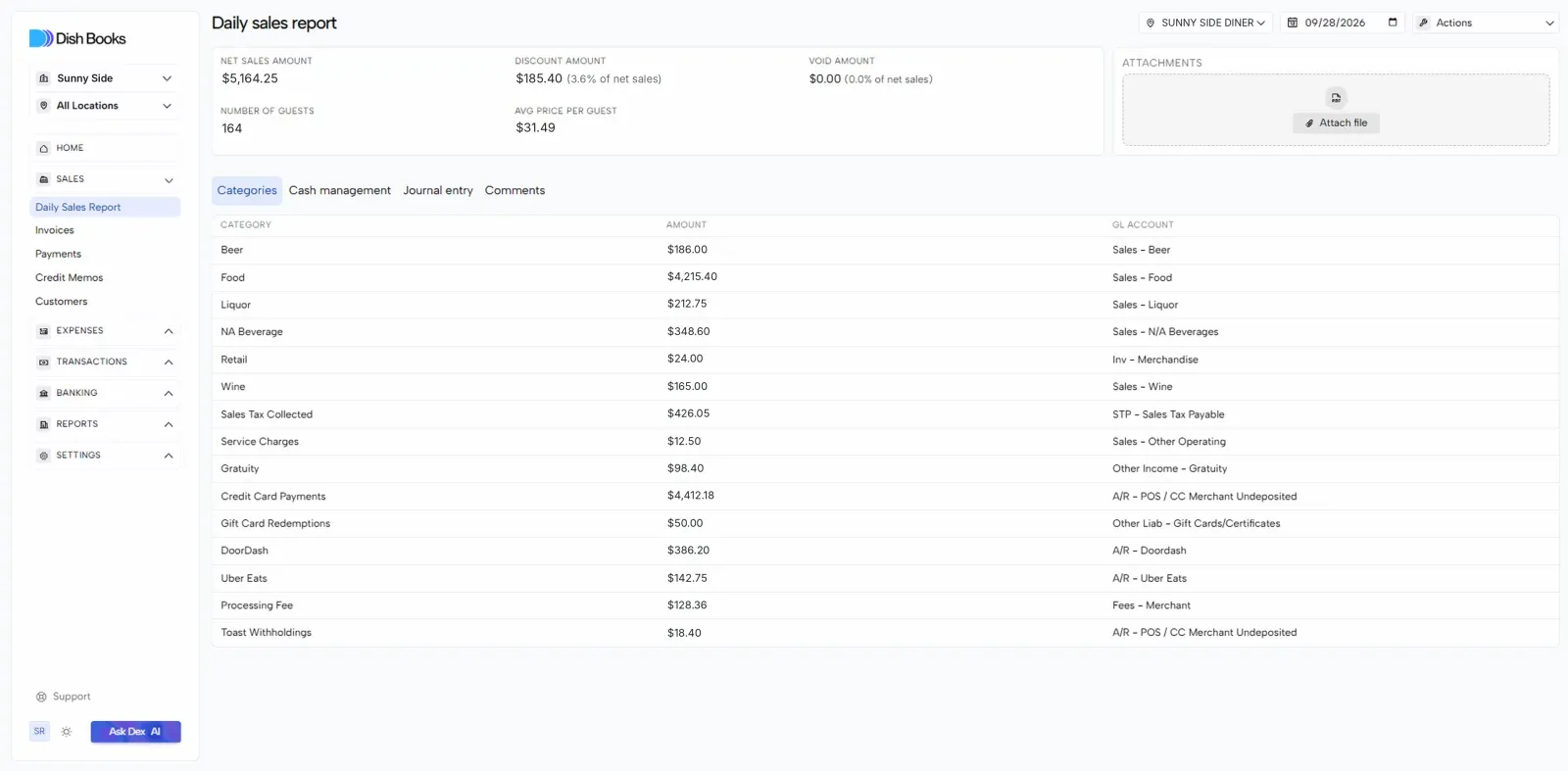
Task: Click the Uber Eats category row
Action: coord(885,579)
